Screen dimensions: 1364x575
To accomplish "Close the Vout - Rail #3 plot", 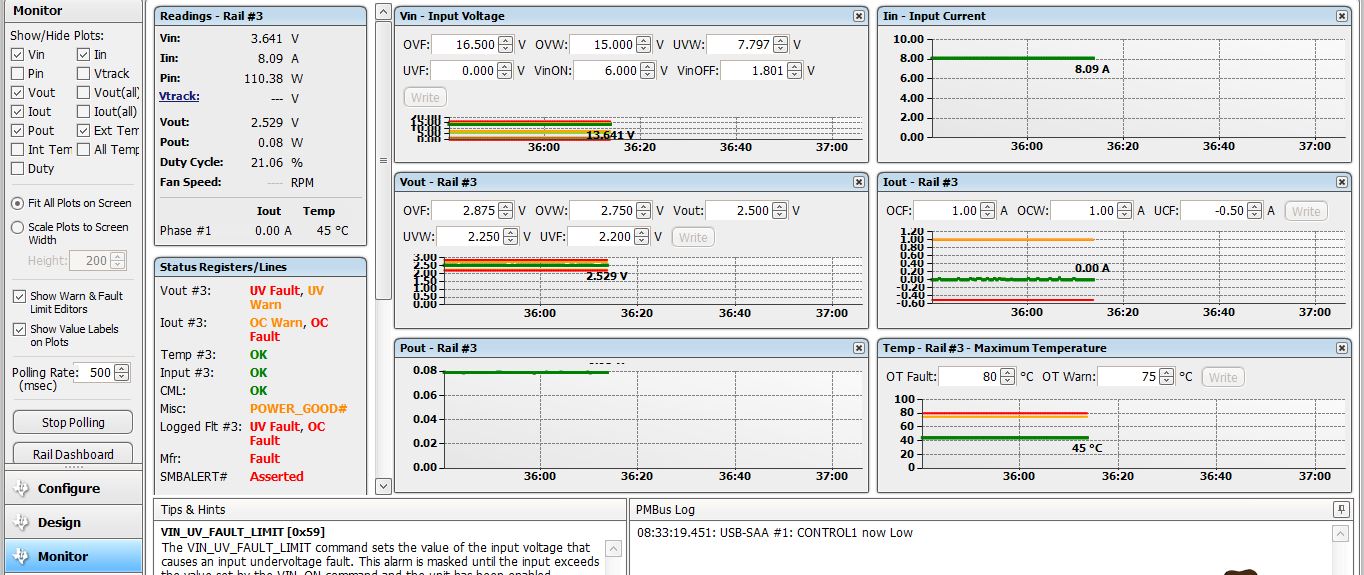I will (x=859, y=182).
